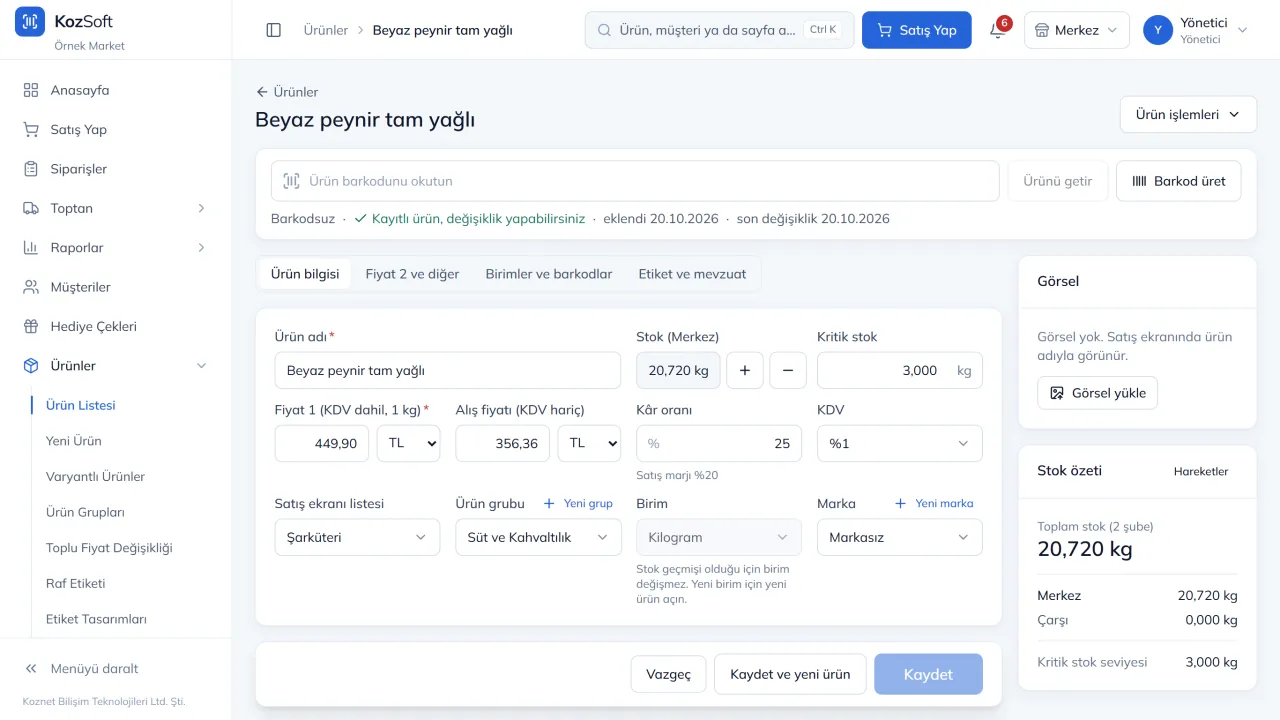Click the Kaydet button
Screen dimensions: 1280x720
click(928, 674)
